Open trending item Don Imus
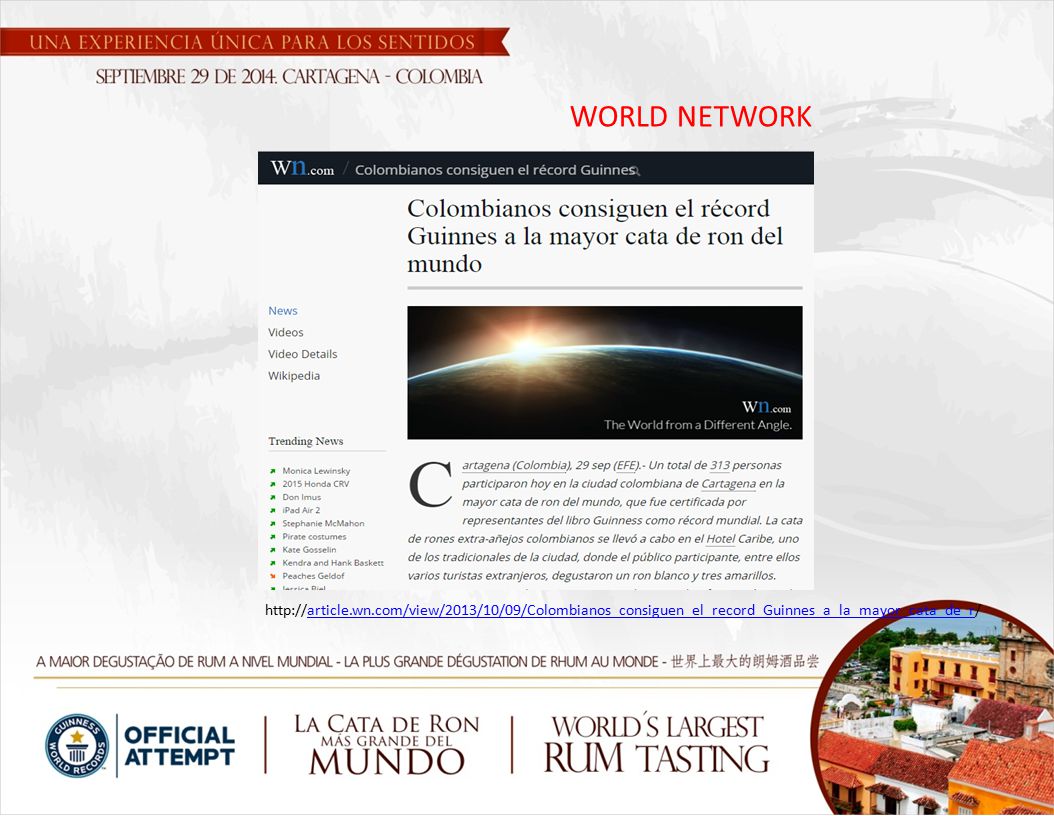The width and height of the screenshot is (1054, 816). point(301,497)
